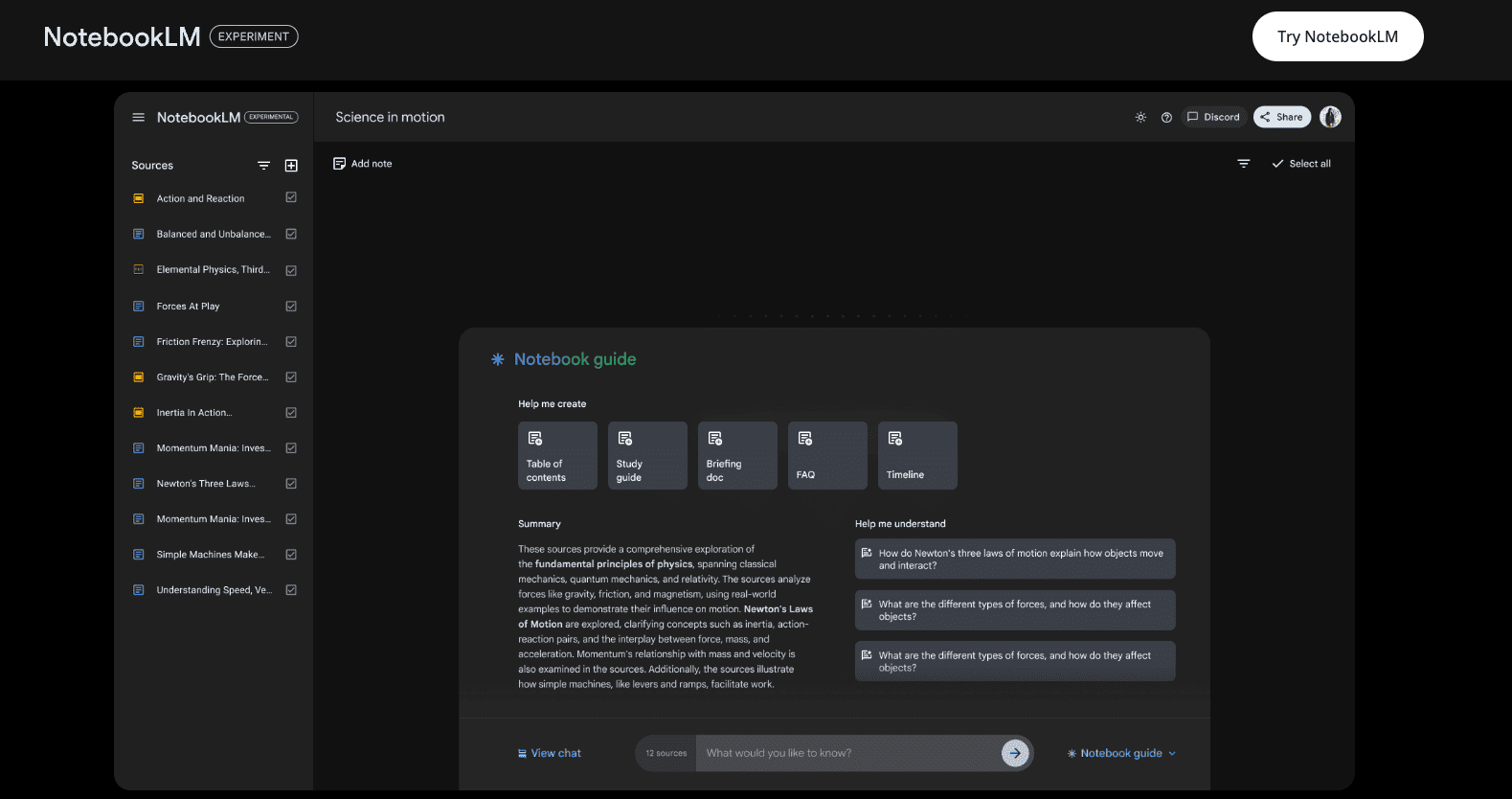The image size is (1512, 799).
Task: Open the user profile avatar
Action: click(x=1330, y=117)
